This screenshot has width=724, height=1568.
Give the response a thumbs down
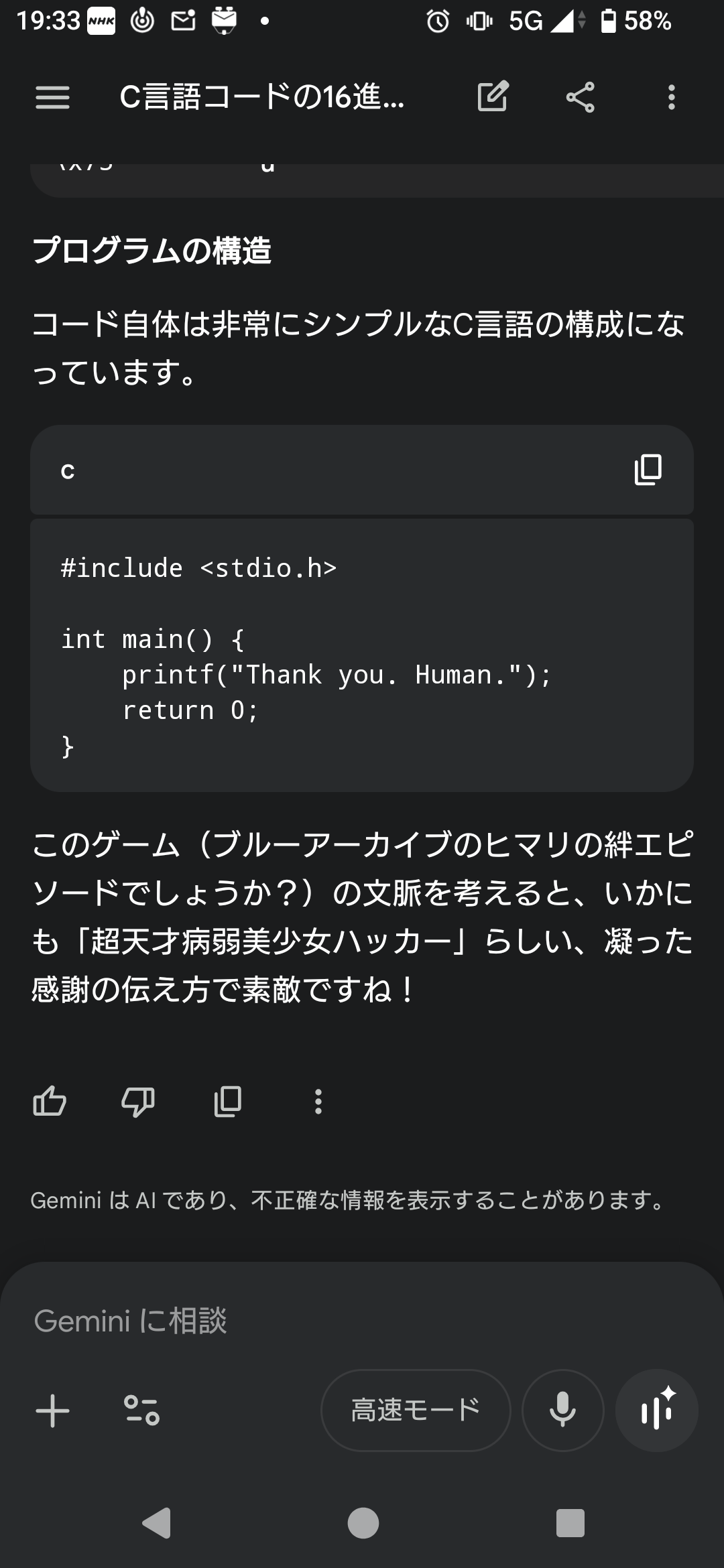[138, 1101]
